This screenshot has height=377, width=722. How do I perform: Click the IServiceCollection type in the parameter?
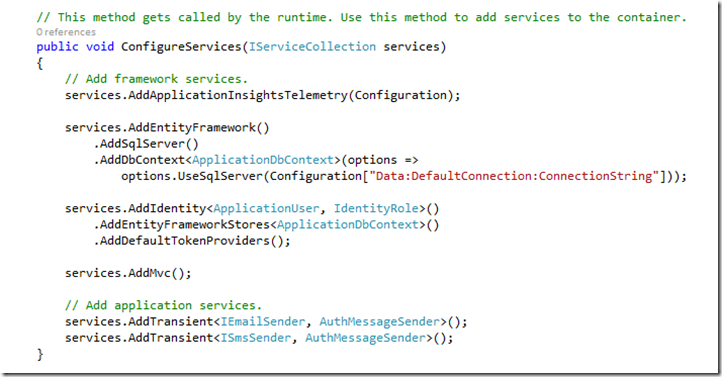[312, 47]
